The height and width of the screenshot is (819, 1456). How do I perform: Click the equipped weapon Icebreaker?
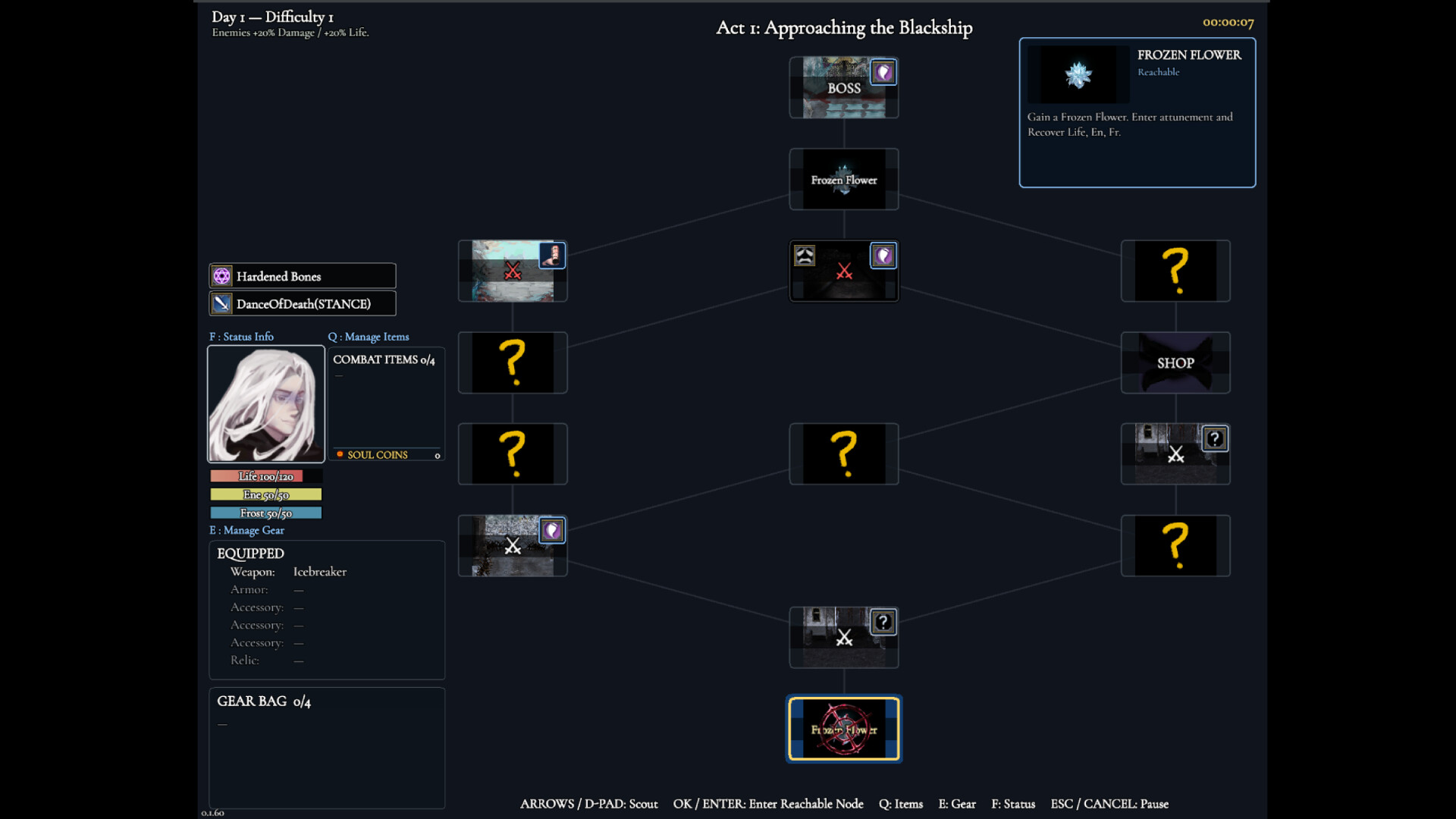319,572
